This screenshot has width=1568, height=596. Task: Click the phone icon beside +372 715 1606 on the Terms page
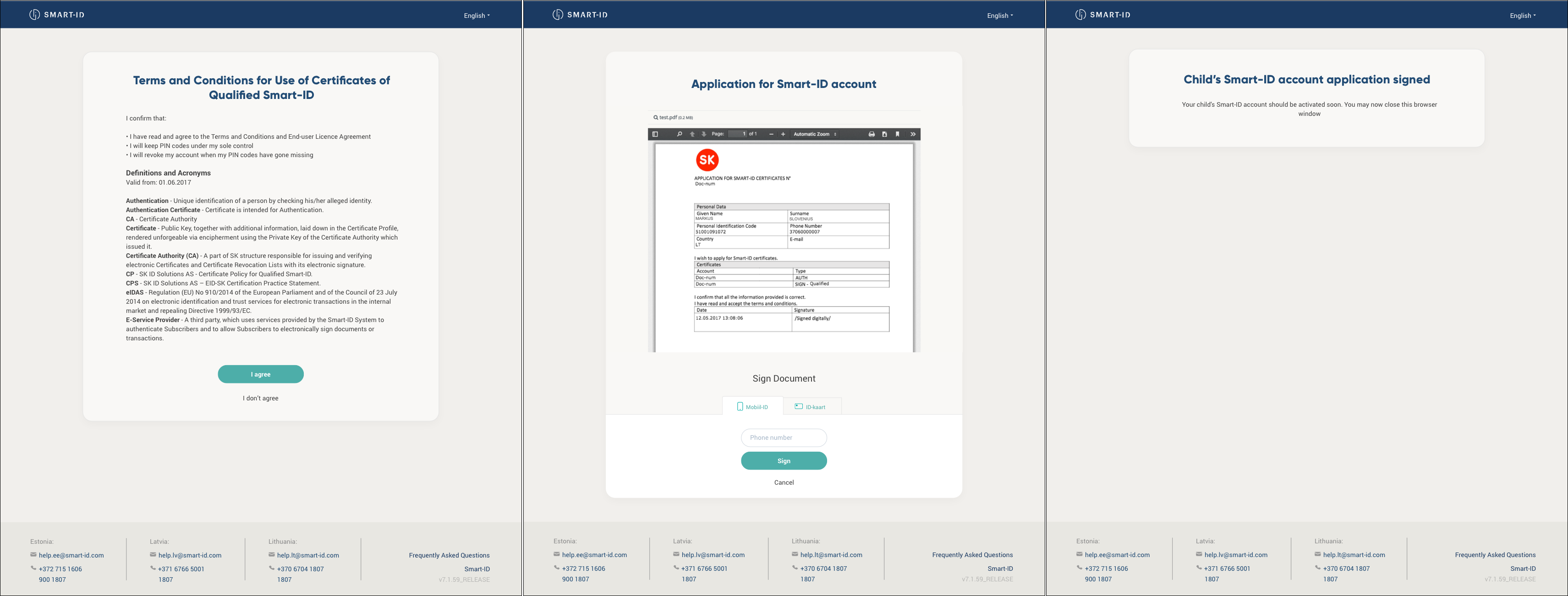click(x=33, y=568)
